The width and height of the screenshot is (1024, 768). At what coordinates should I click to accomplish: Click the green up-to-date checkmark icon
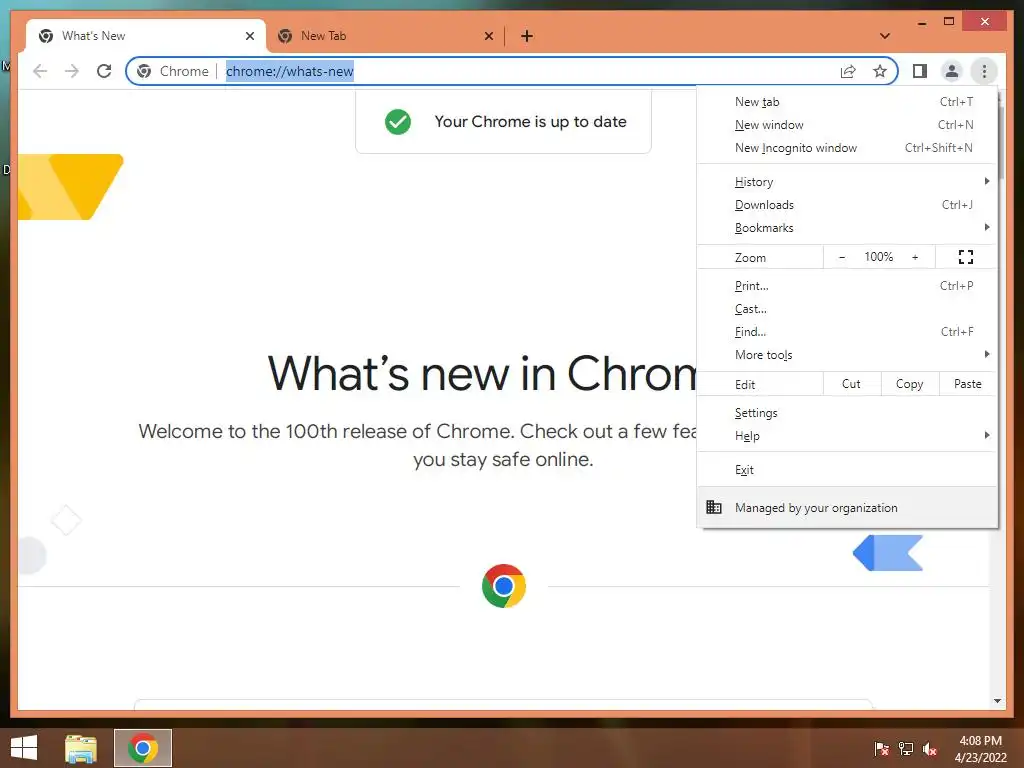(398, 121)
